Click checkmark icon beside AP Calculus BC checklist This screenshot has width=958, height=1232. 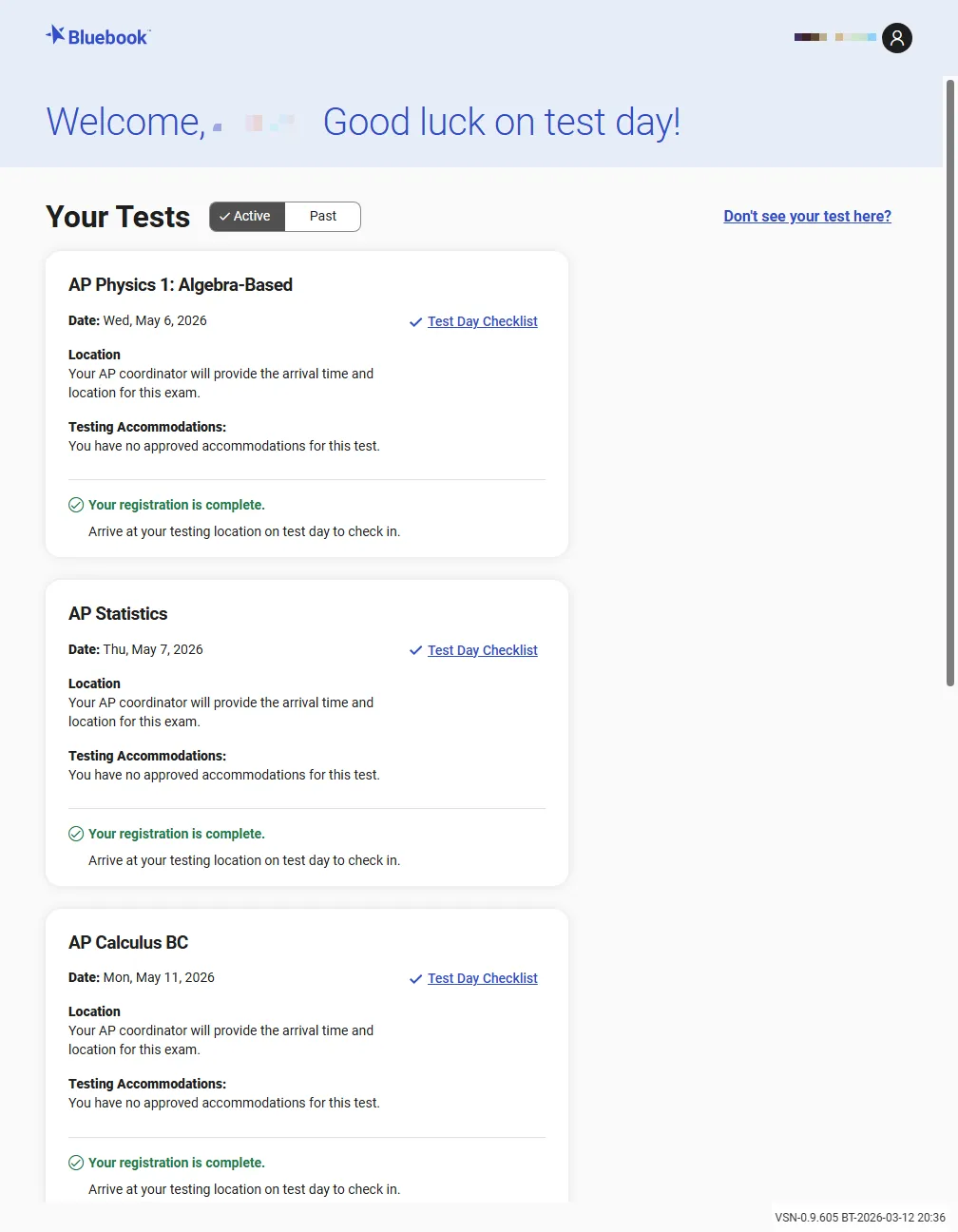point(415,979)
